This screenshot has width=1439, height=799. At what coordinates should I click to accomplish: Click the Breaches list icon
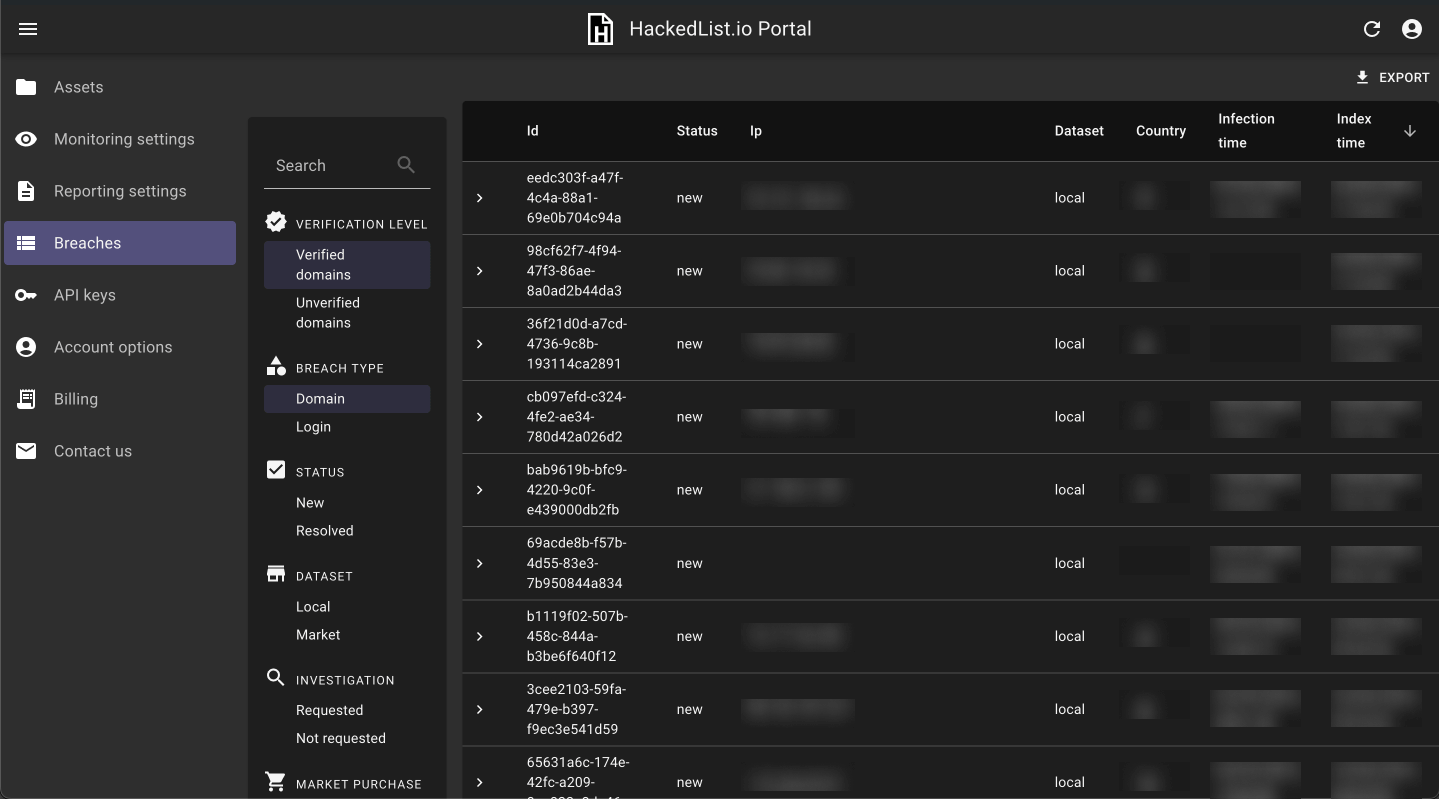pyautogui.click(x=26, y=243)
